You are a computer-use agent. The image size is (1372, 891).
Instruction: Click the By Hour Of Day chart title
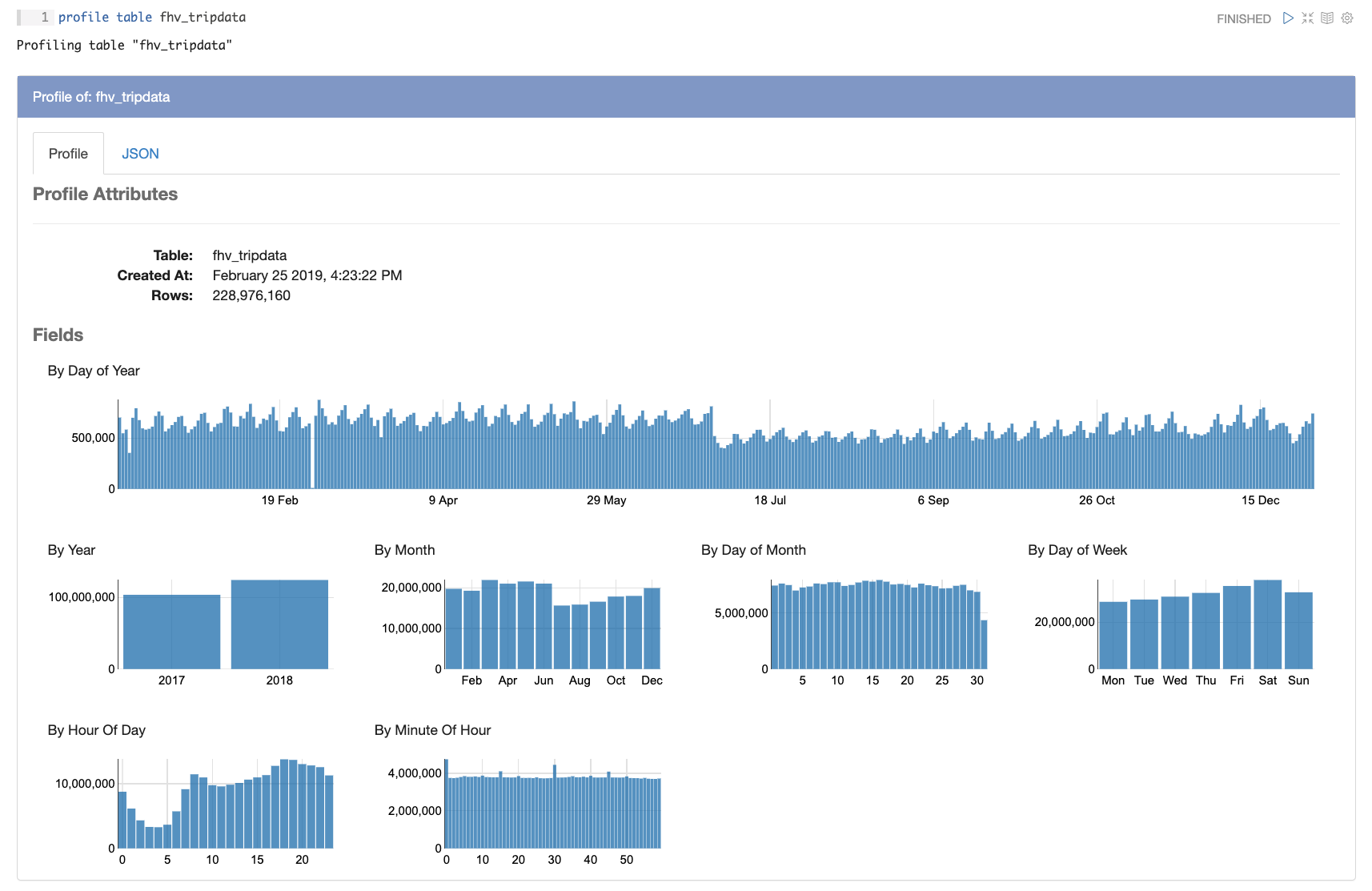pyautogui.click(x=96, y=730)
